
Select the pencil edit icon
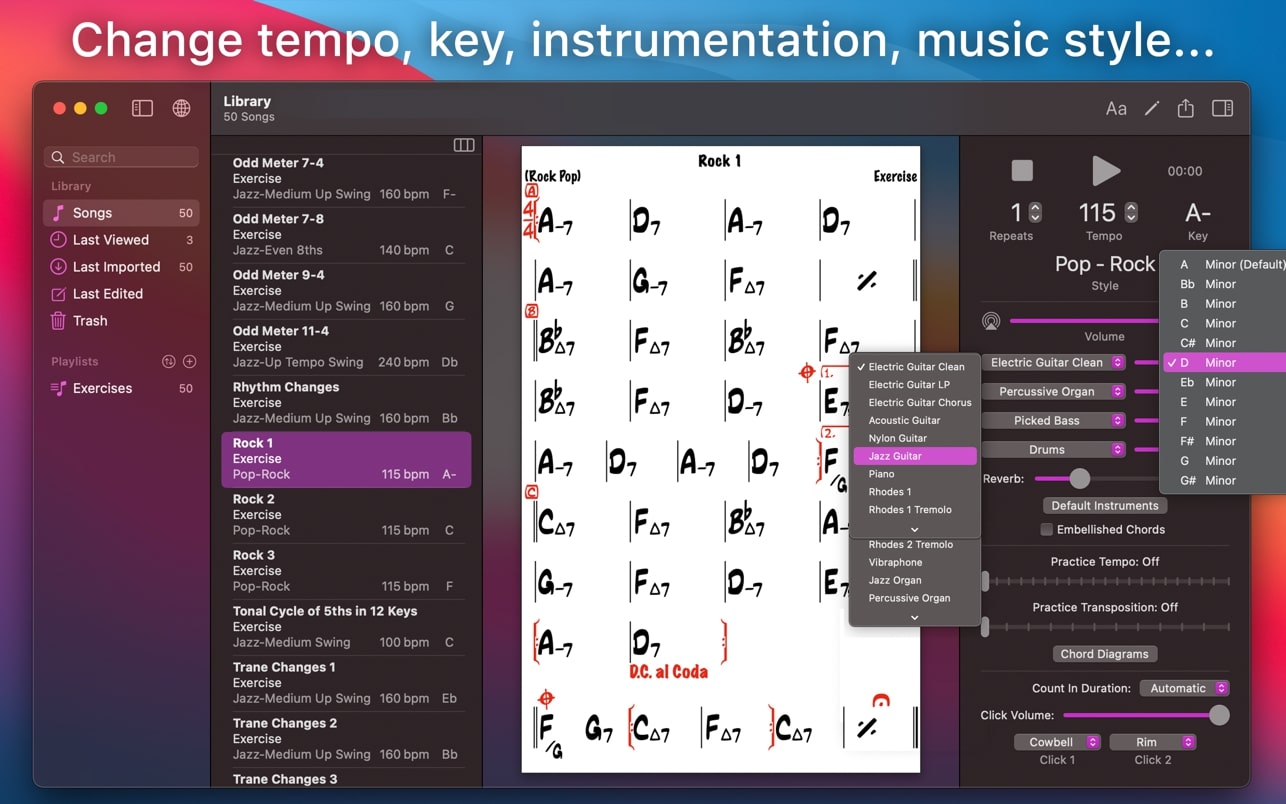[1151, 108]
